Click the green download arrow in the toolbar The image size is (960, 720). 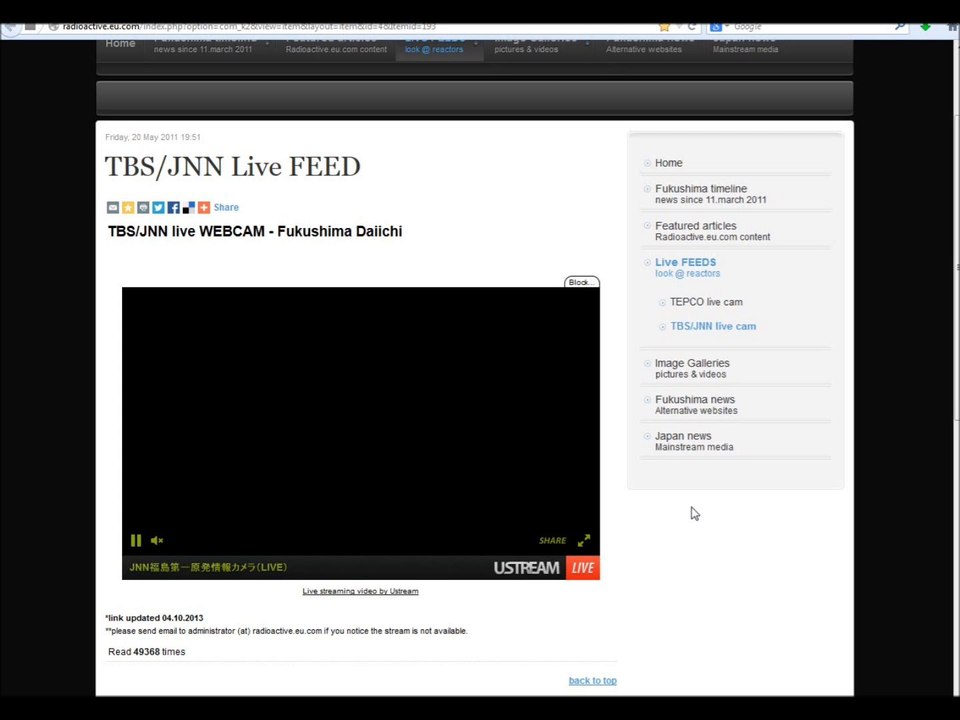(925, 27)
